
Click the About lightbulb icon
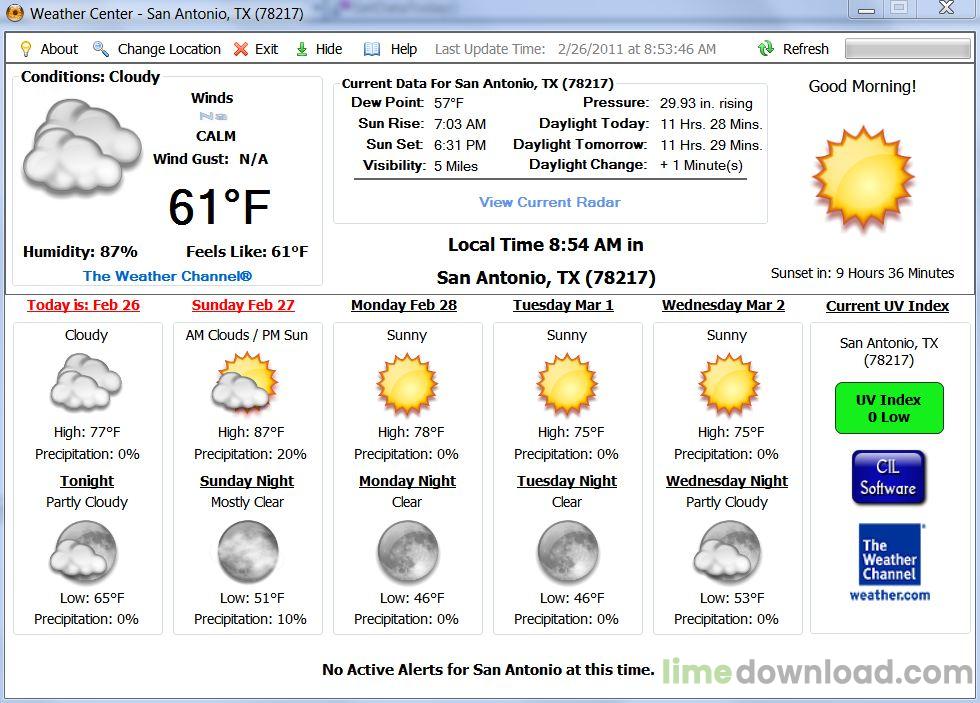tap(26, 49)
